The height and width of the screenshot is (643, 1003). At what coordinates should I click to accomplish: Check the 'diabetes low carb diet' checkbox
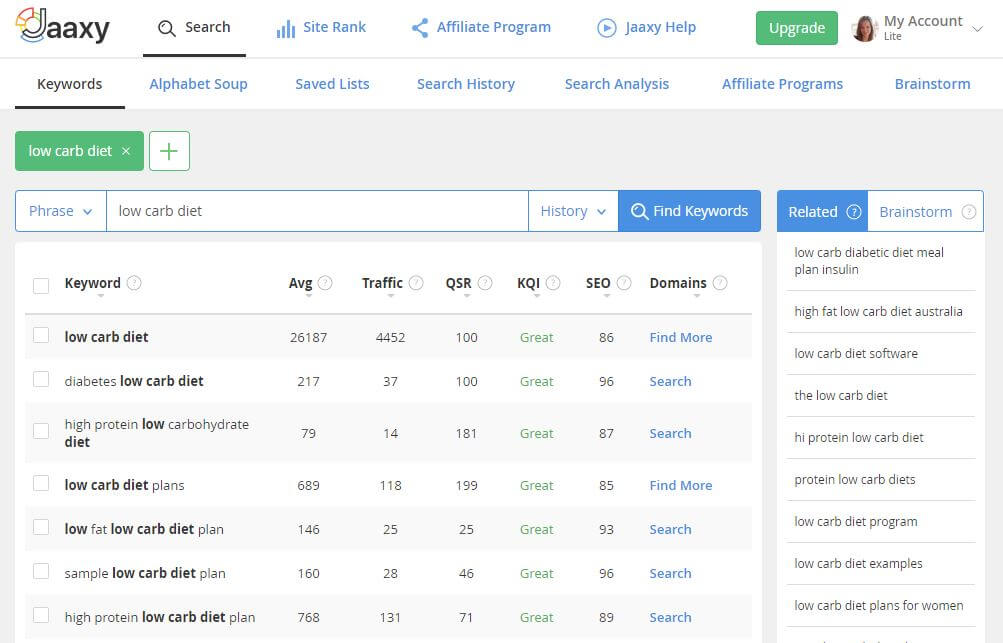(x=41, y=379)
